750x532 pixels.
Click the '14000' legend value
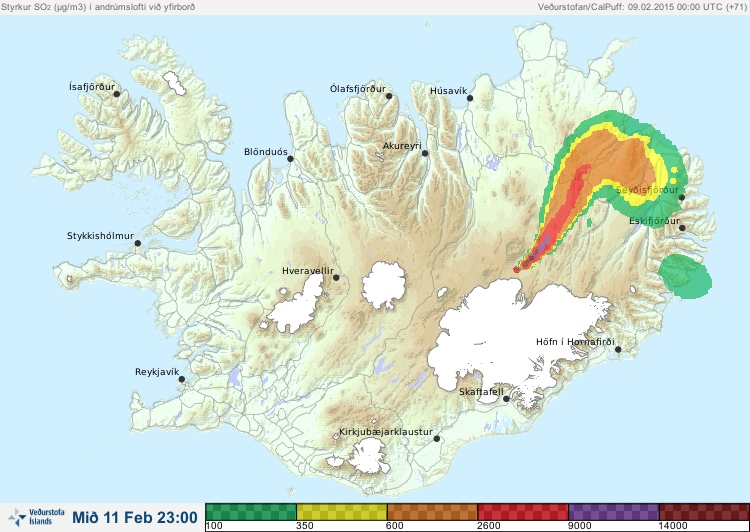(x=673, y=526)
